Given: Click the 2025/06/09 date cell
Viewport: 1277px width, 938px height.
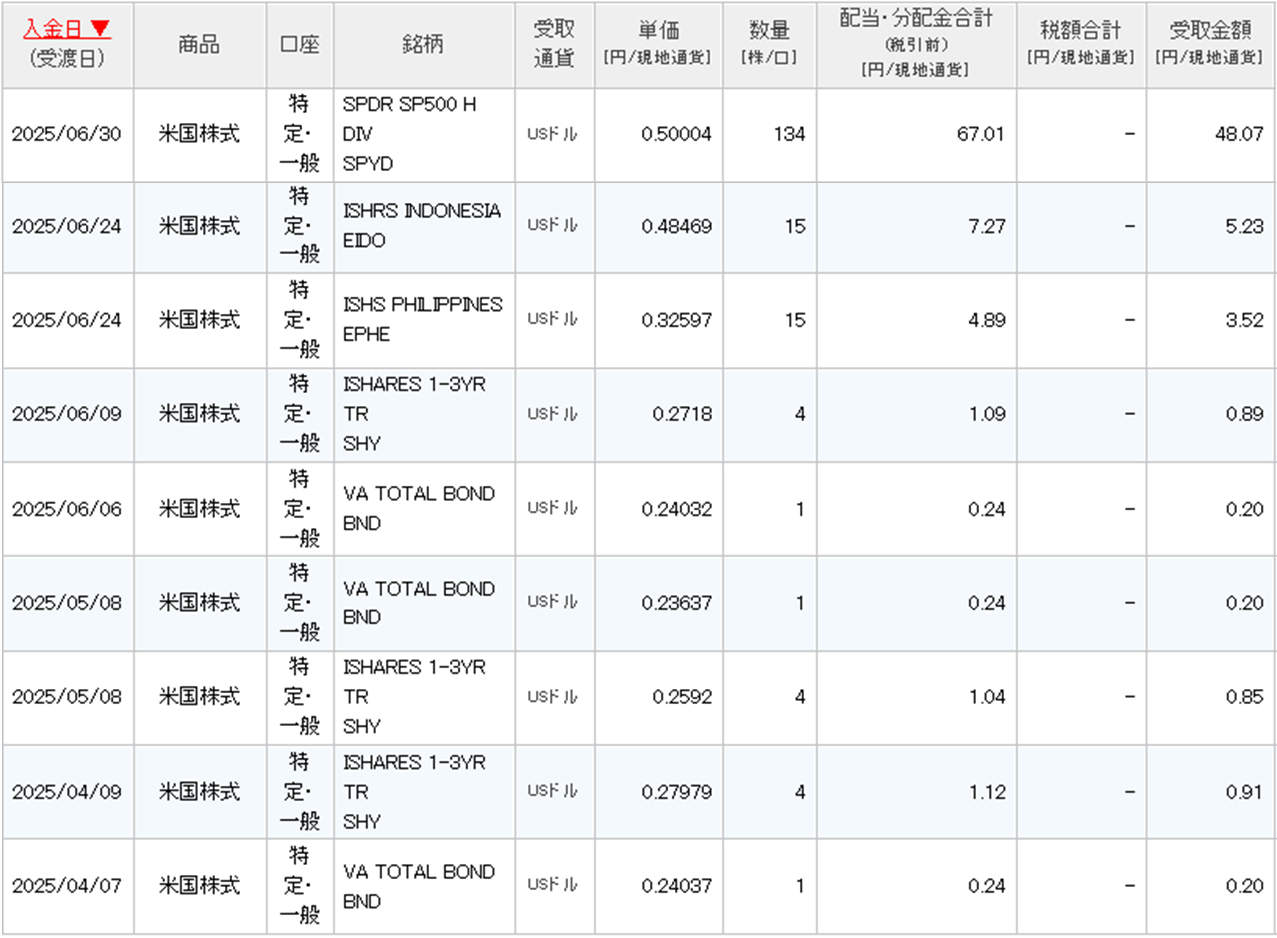Looking at the screenshot, I should coord(66,414).
